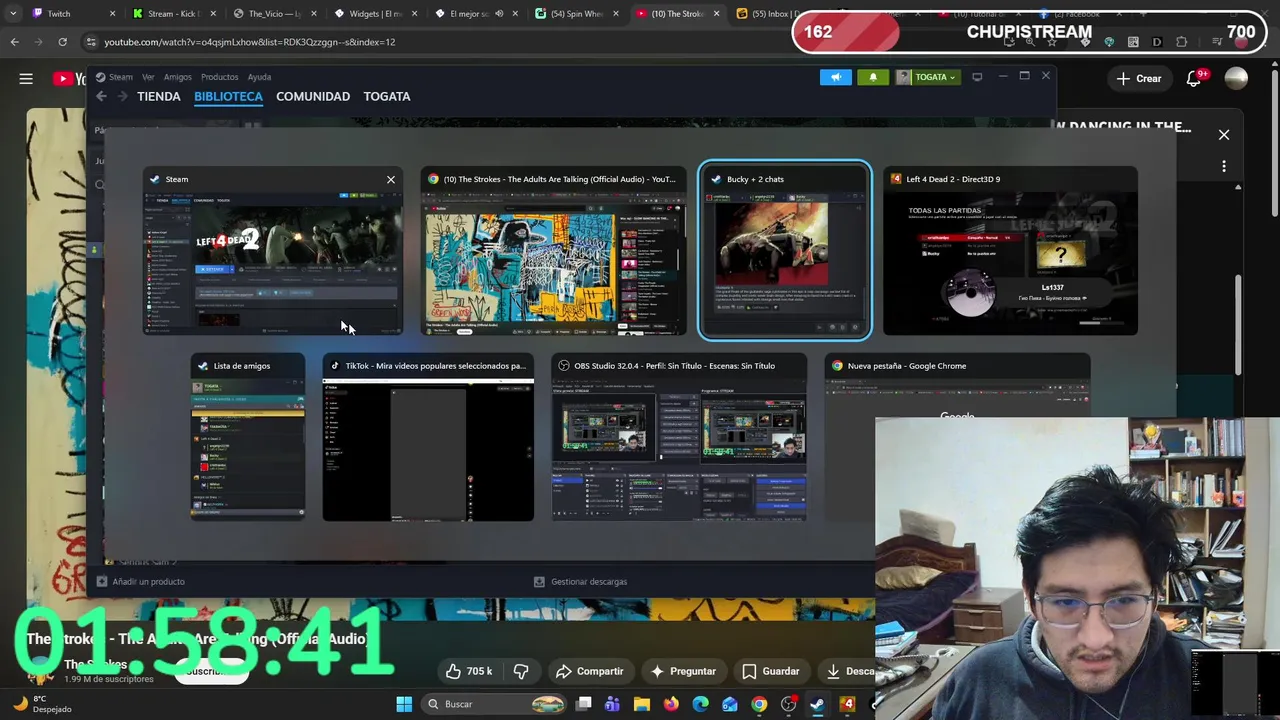Open OBS Studio from the taskbar
The height and width of the screenshot is (720, 1280).
tap(789, 704)
